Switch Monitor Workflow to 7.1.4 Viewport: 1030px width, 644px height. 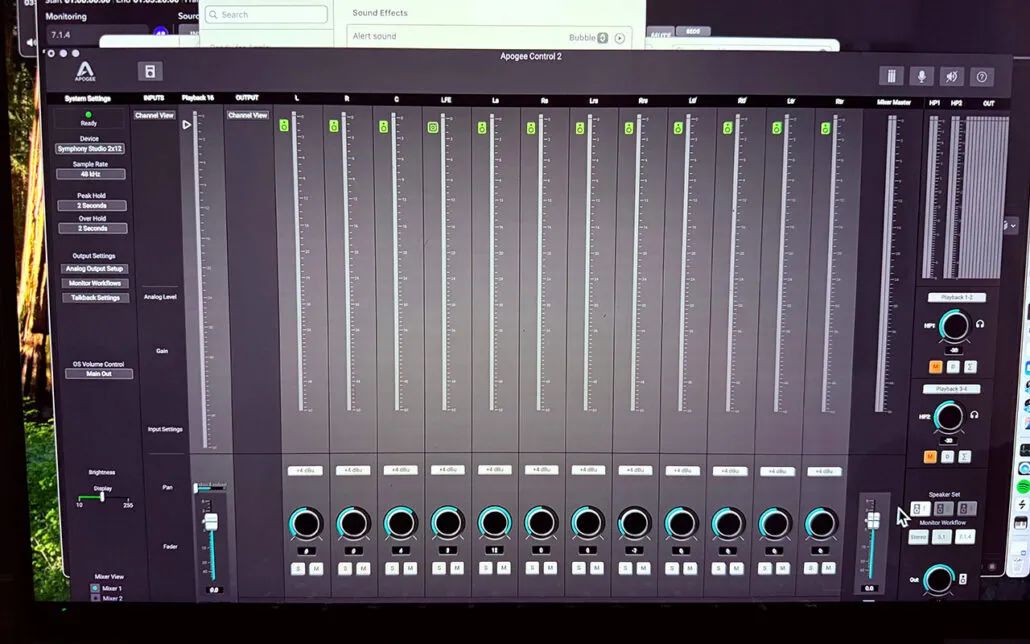[964, 538]
